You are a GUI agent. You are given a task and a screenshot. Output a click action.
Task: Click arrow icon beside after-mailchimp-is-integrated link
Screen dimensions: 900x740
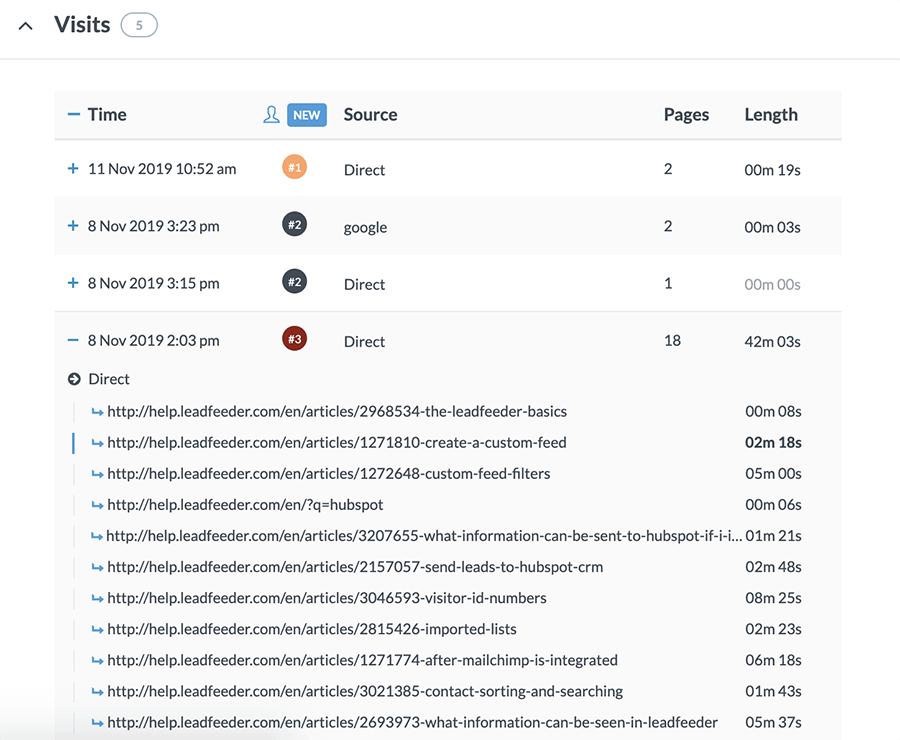click(x=98, y=661)
